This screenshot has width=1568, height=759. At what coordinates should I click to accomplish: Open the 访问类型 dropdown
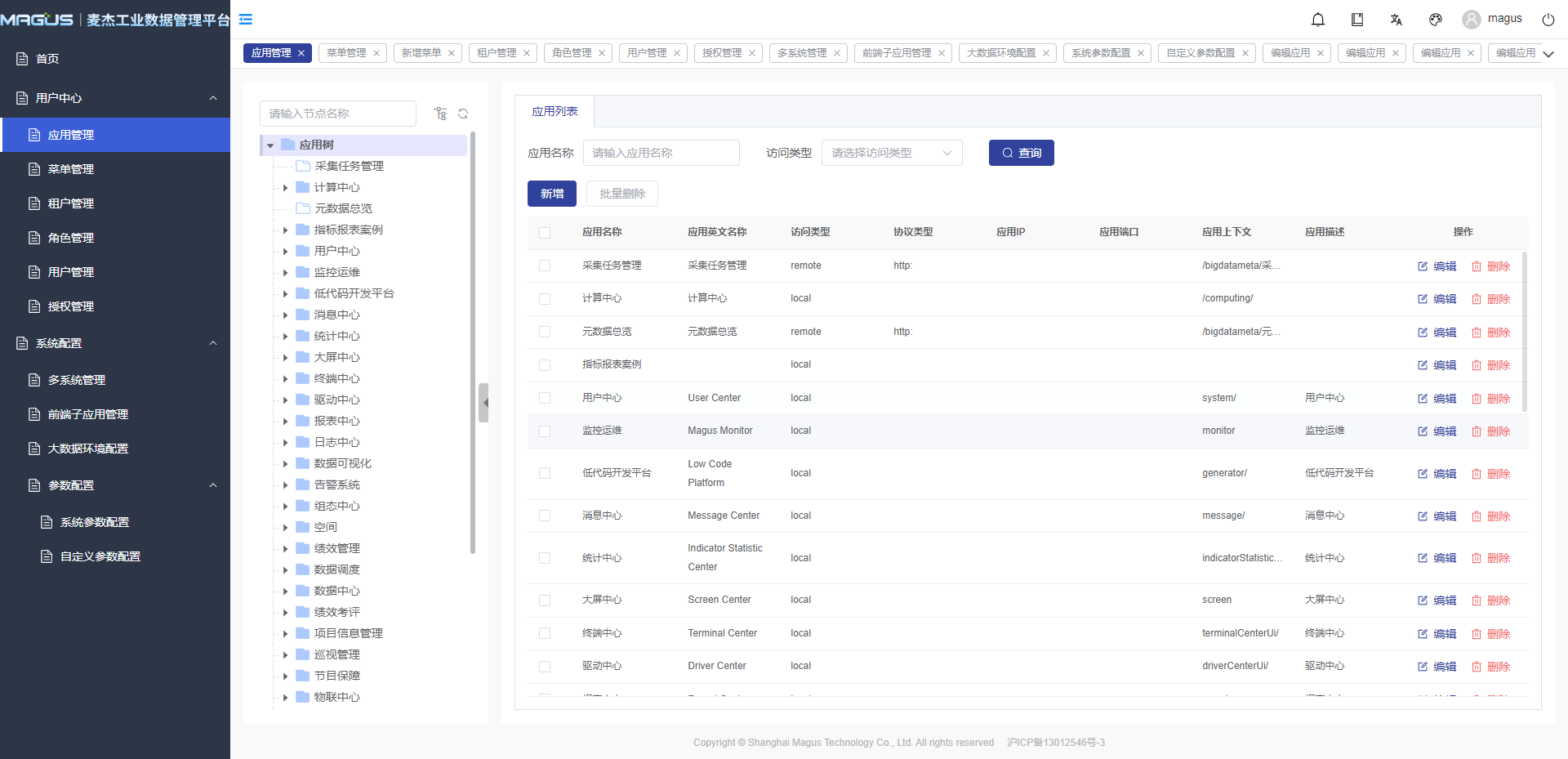tap(891, 153)
